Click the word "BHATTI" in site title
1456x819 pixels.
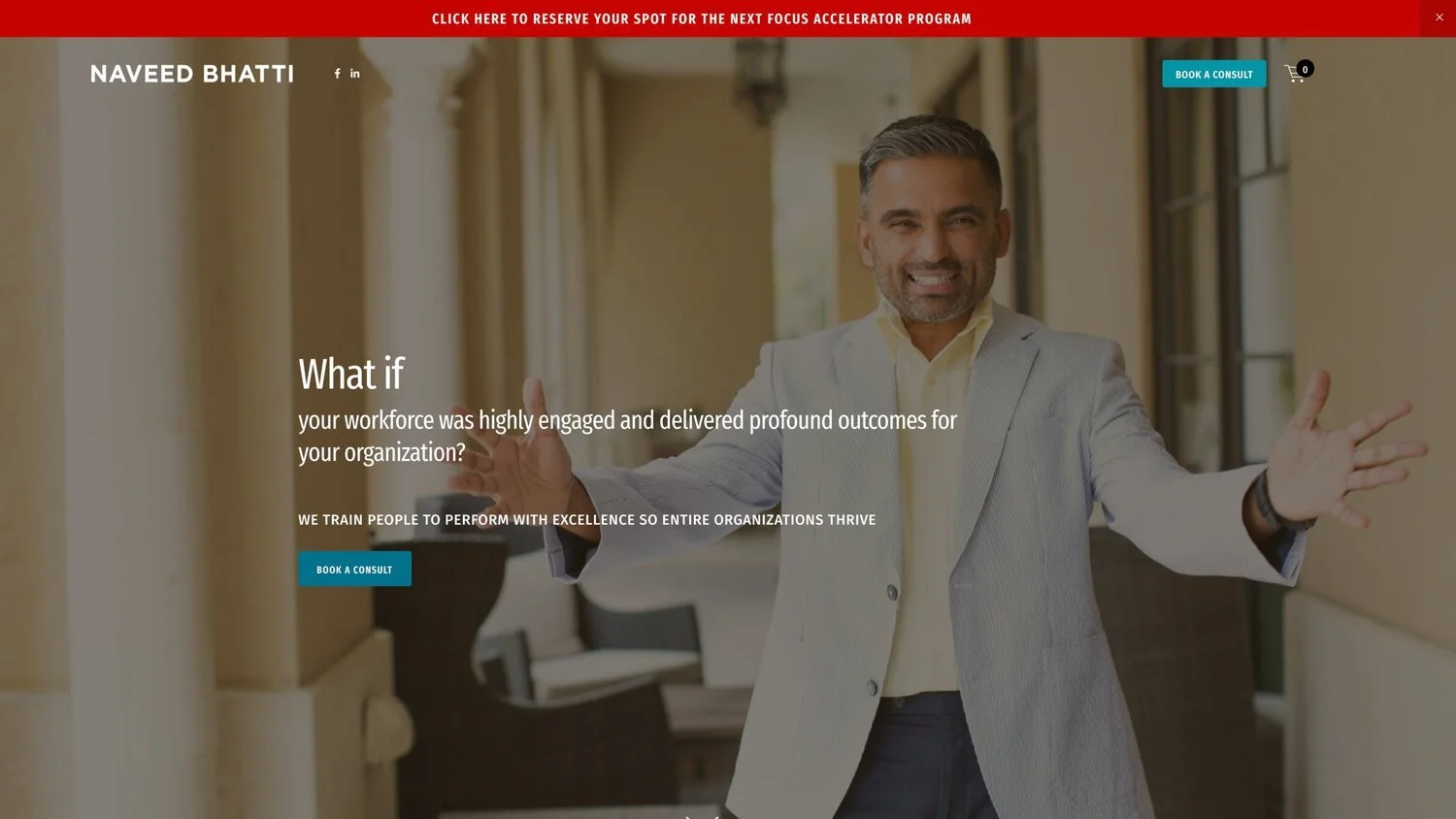248,74
